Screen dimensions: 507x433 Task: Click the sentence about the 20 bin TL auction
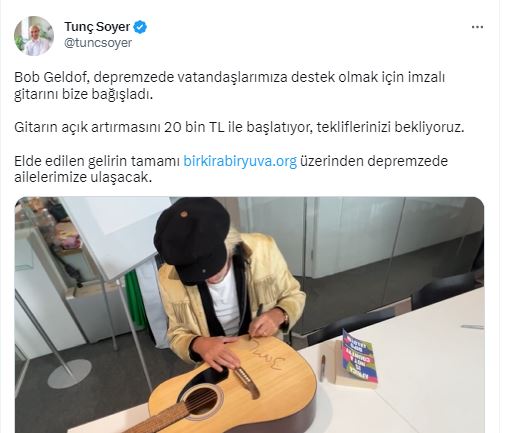239,127
